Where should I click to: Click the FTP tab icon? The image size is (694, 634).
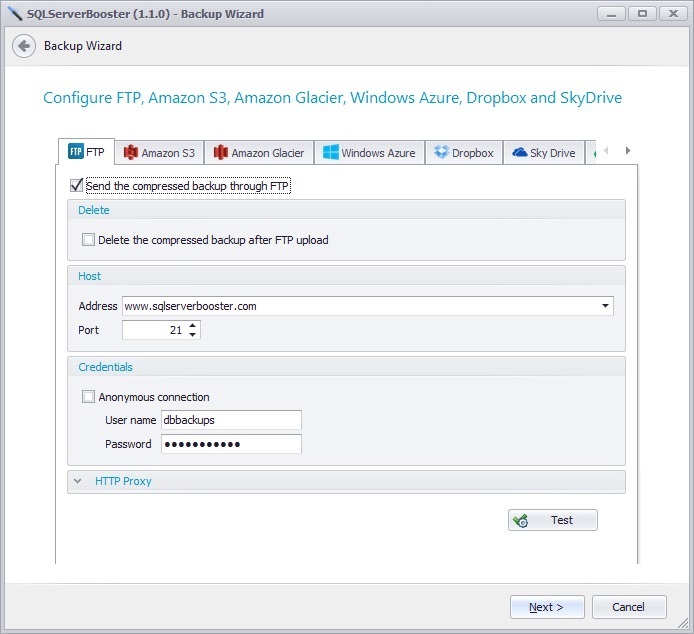[75, 151]
